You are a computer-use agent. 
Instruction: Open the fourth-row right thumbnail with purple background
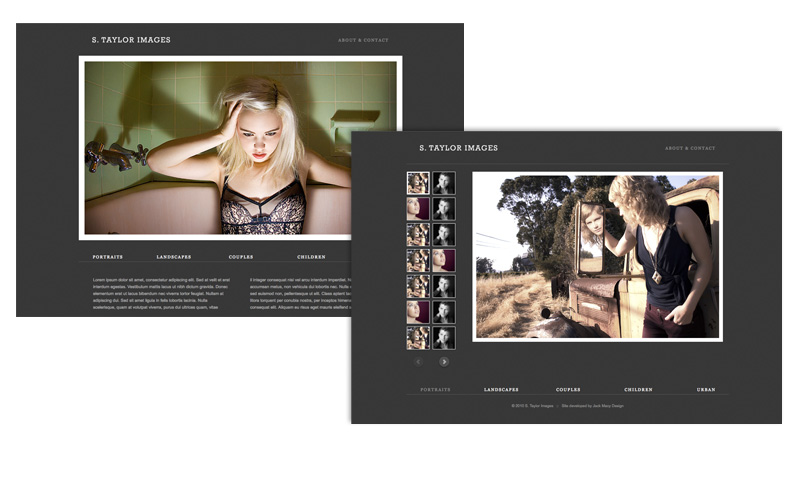(x=444, y=260)
